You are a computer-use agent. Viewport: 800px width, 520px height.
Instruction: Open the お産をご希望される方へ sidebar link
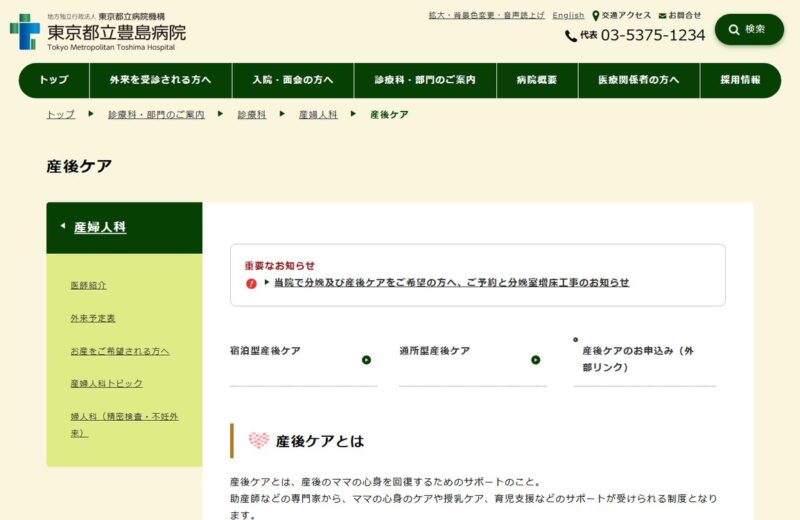click(x=120, y=351)
